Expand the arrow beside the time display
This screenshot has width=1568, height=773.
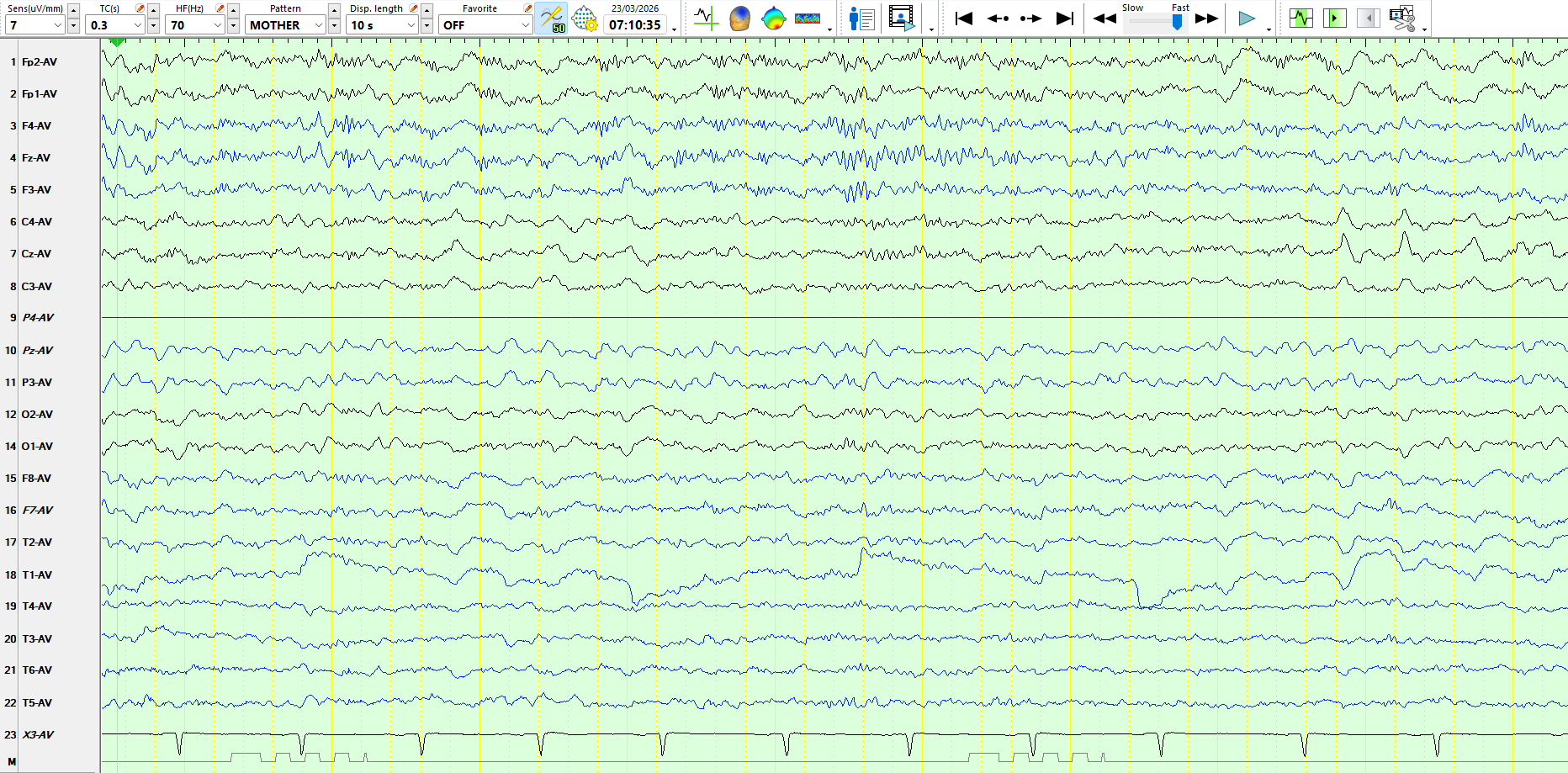tap(675, 29)
